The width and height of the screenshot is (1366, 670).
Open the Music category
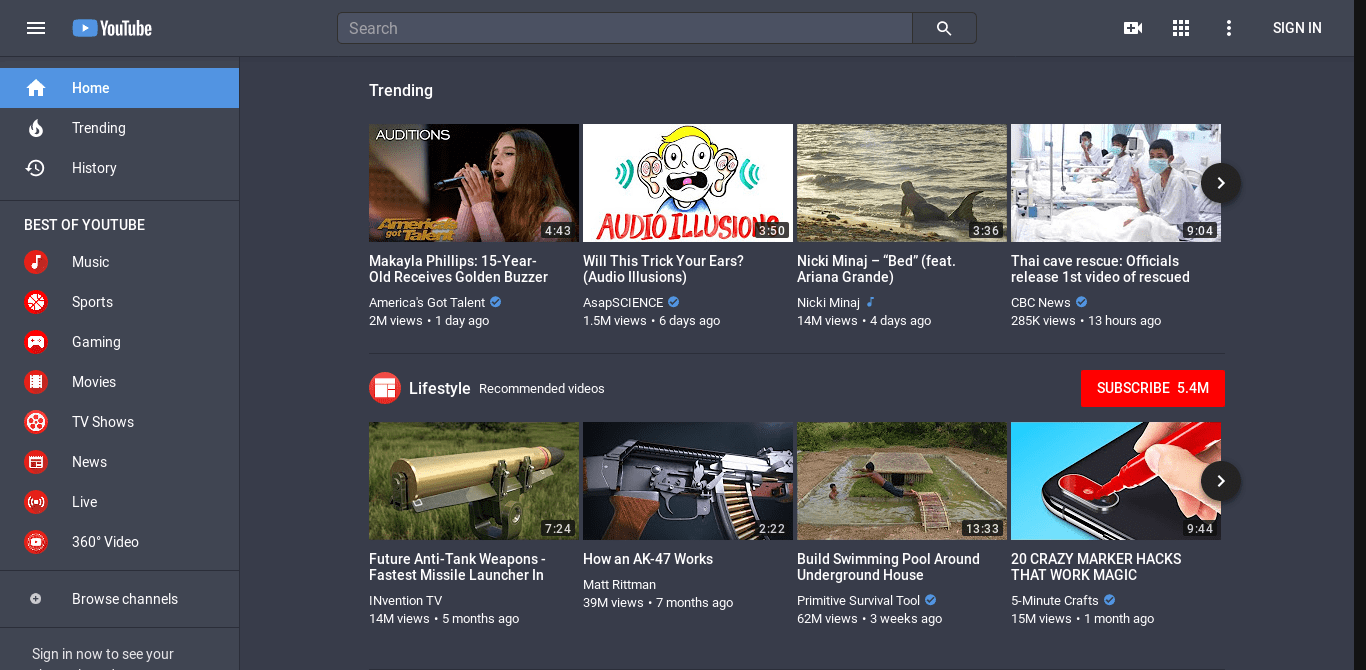point(120,262)
